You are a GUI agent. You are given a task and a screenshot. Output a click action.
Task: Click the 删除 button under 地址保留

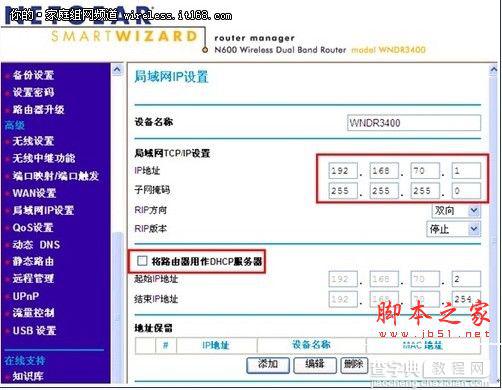click(354, 365)
